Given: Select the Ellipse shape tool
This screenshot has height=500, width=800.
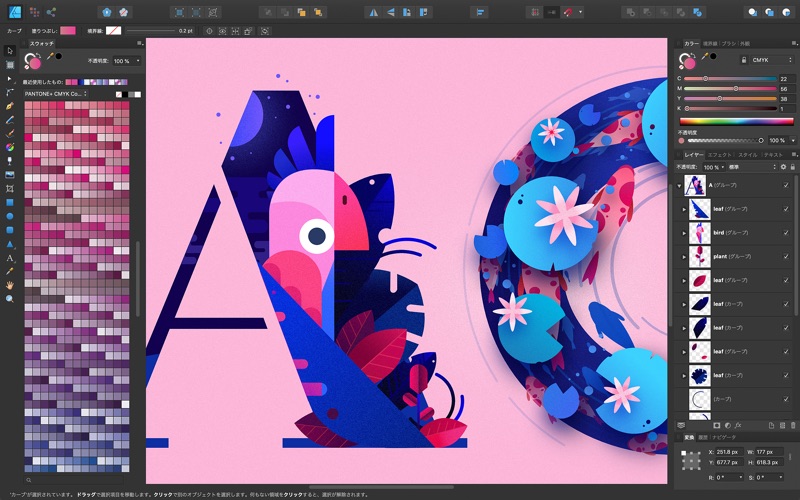Looking at the screenshot, I should (10, 216).
